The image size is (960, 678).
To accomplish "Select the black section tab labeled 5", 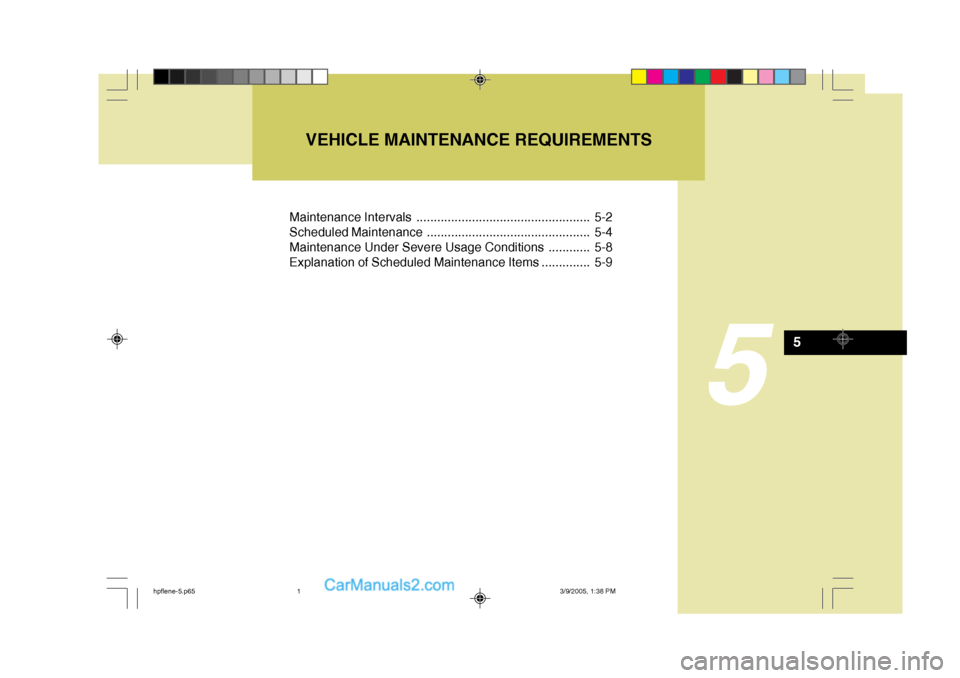I will pos(845,342).
